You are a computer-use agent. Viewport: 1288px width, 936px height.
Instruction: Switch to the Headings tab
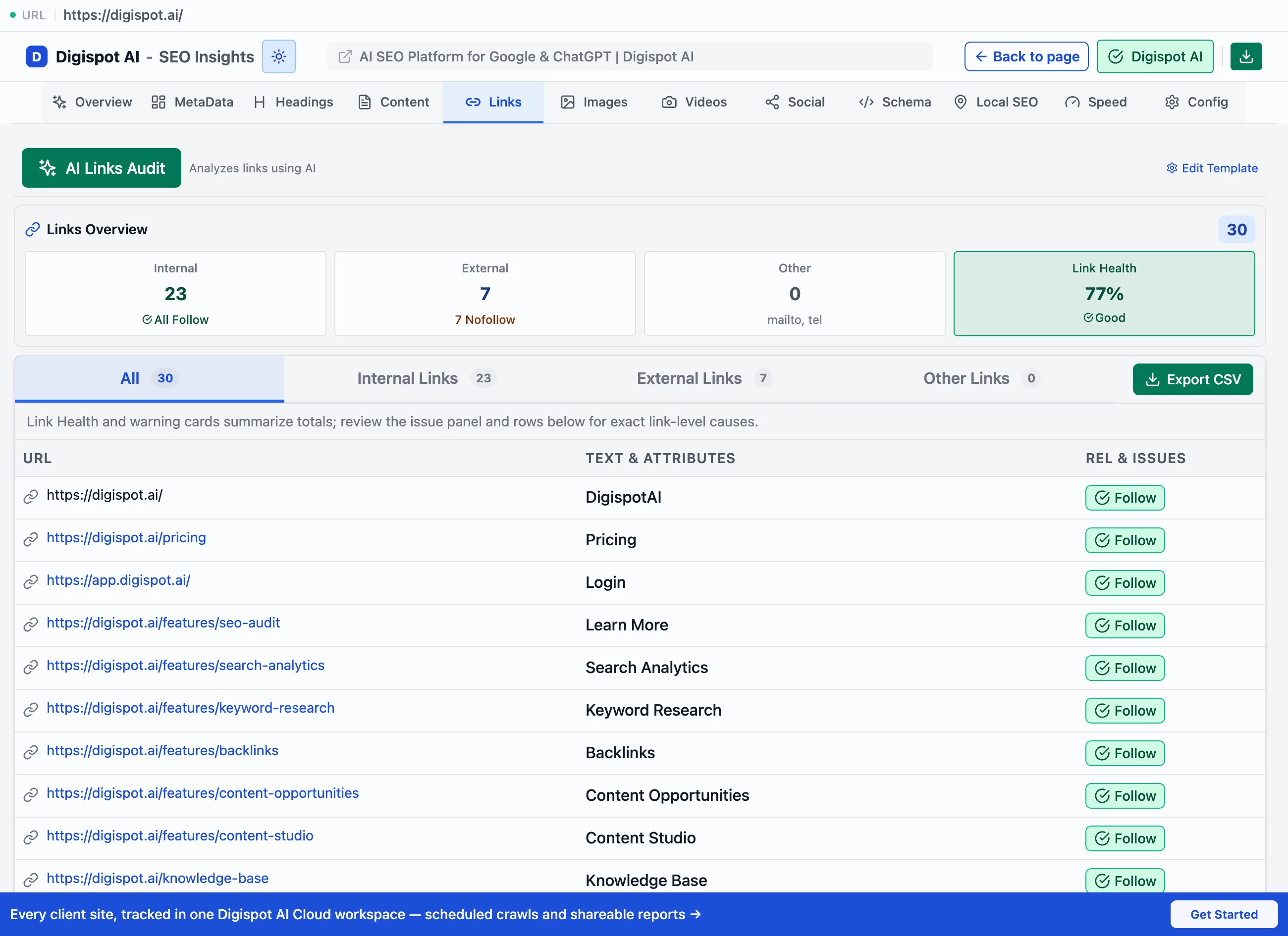[x=293, y=102]
